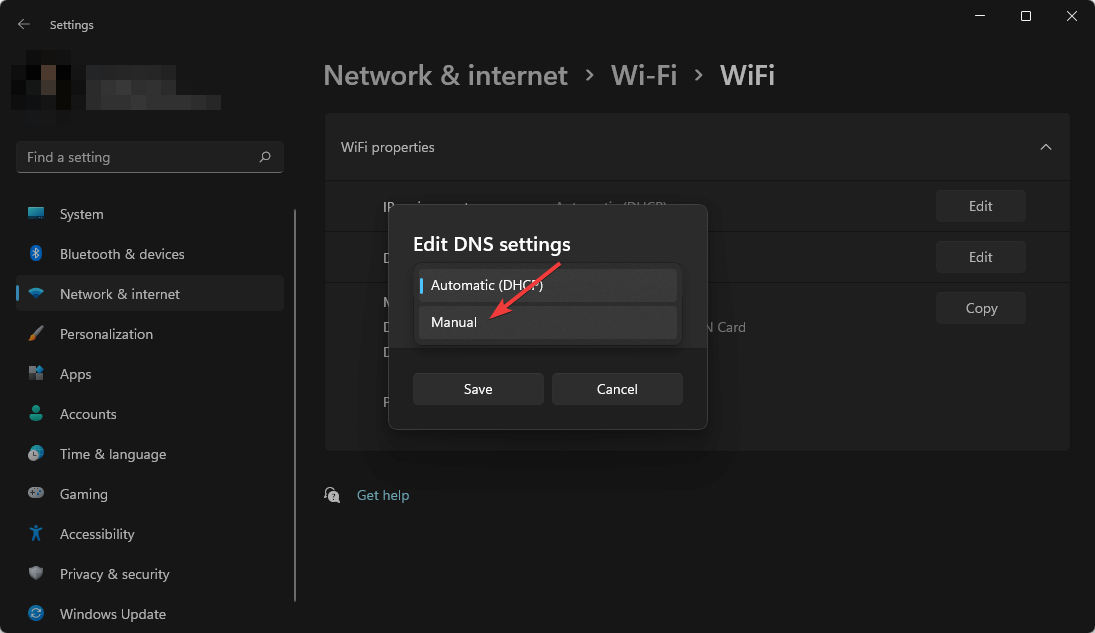Select Manual DNS configuration
Screen dimensions: 1095x633
pos(453,321)
